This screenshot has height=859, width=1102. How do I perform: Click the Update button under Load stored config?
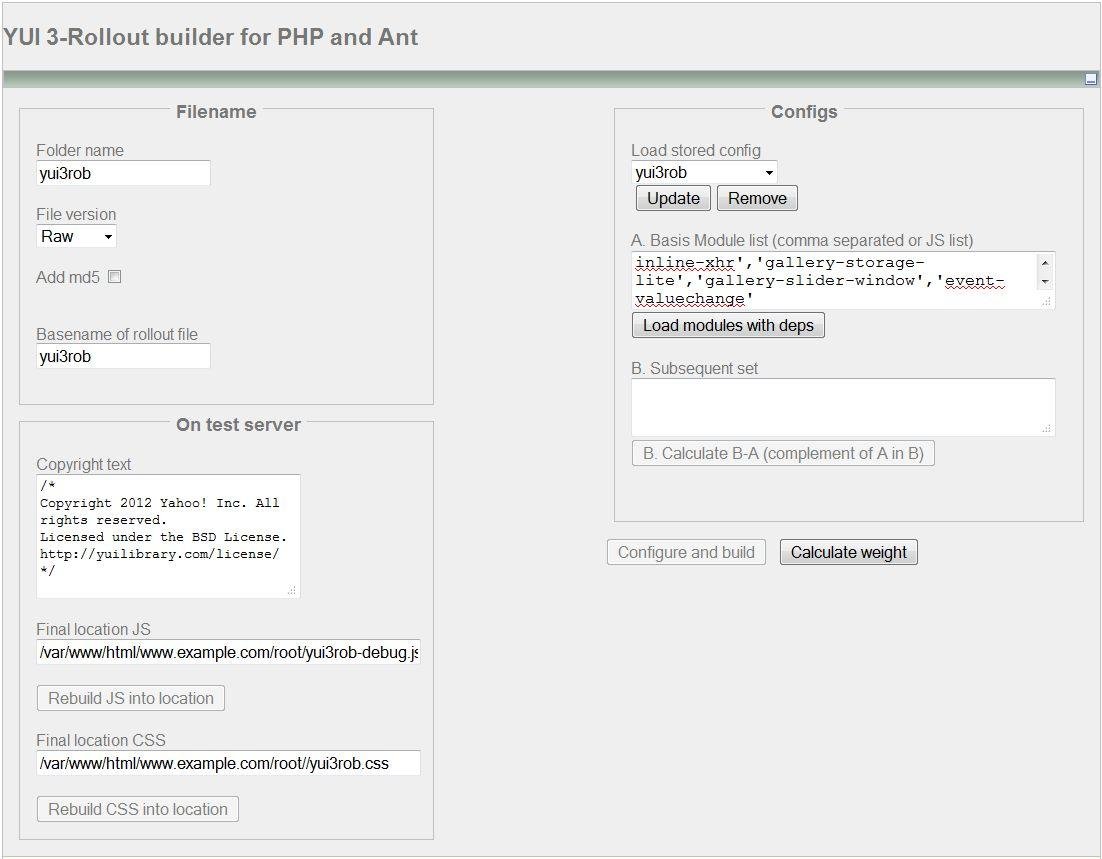click(x=672, y=198)
